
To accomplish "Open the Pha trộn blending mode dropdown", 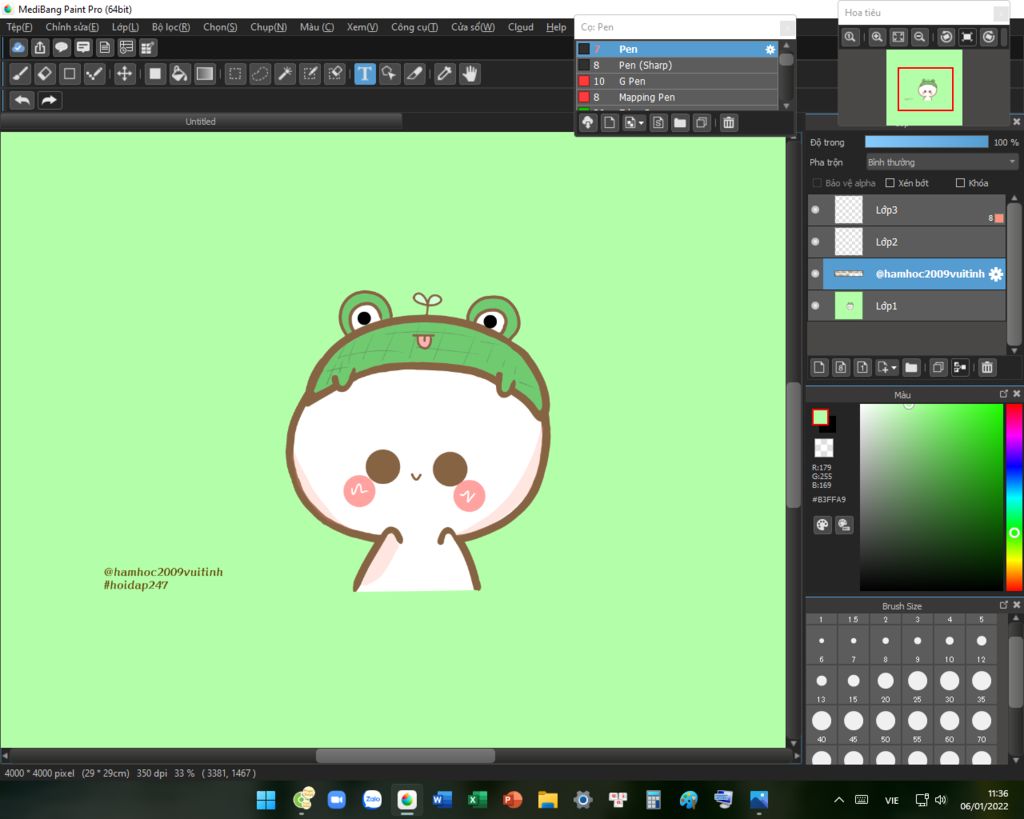I will point(942,162).
